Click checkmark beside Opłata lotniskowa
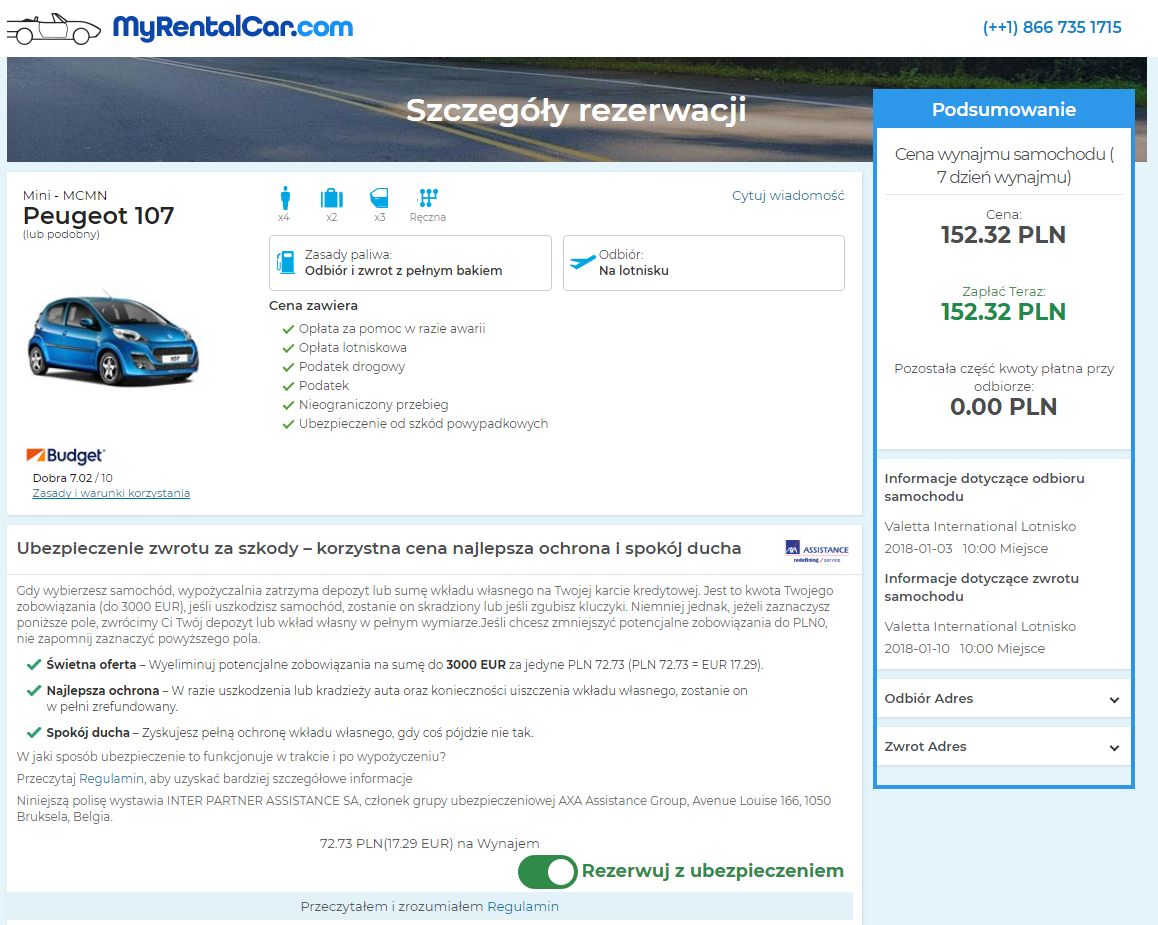 click(288, 348)
